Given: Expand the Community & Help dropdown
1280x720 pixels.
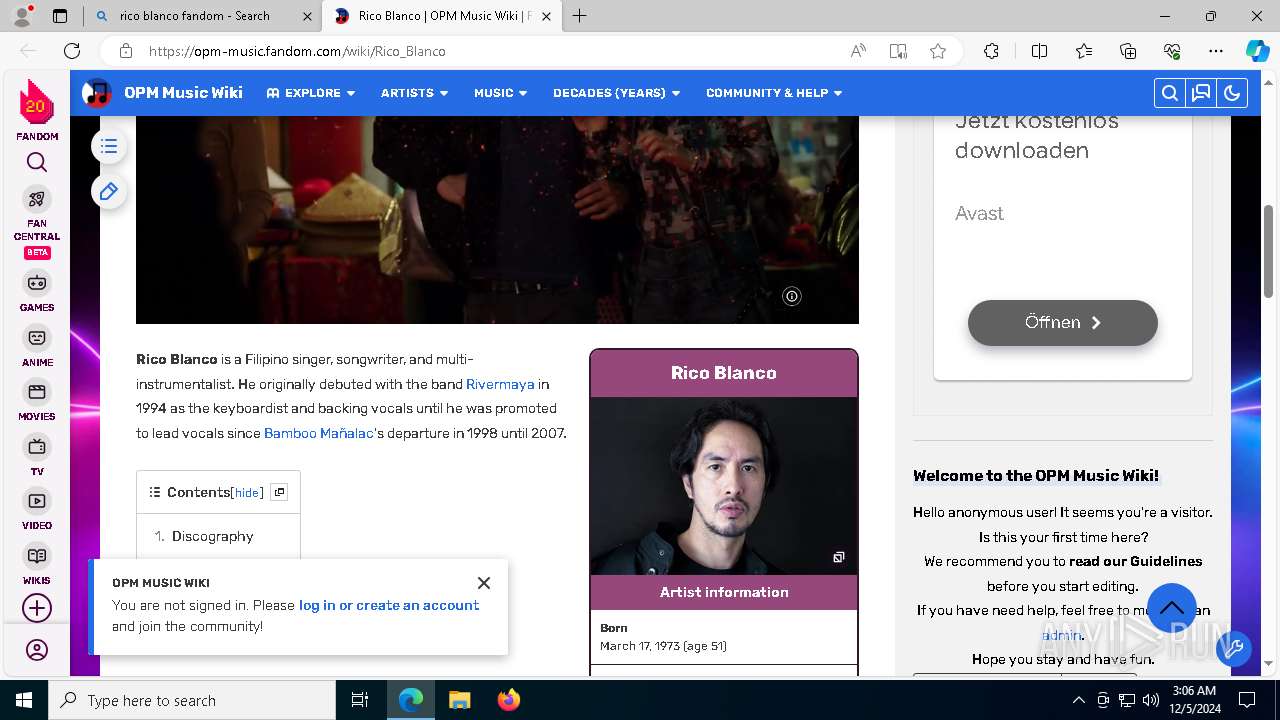Looking at the screenshot, I should [775, 93].
